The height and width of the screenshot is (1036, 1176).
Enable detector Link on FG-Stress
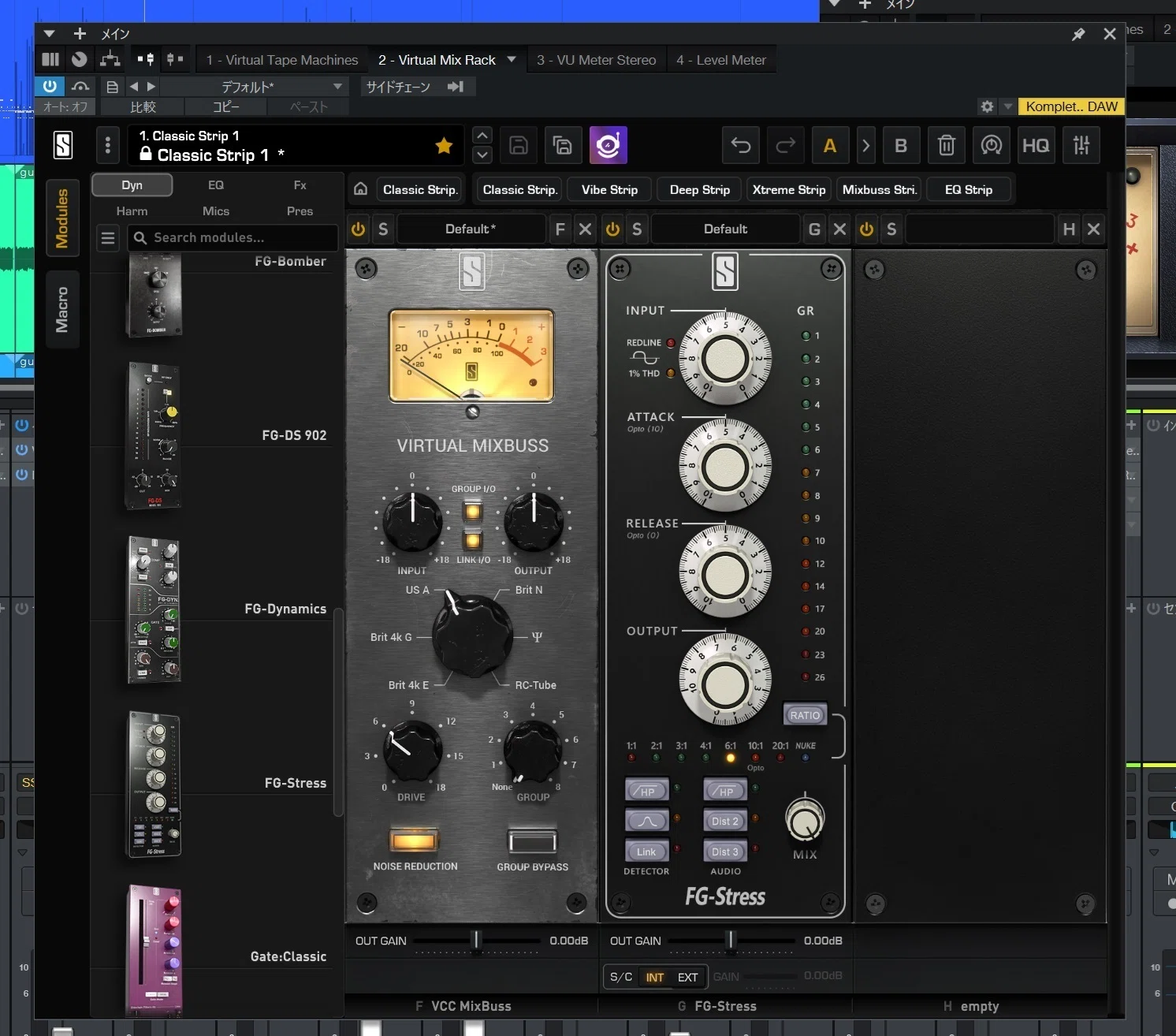pos(646,852)
